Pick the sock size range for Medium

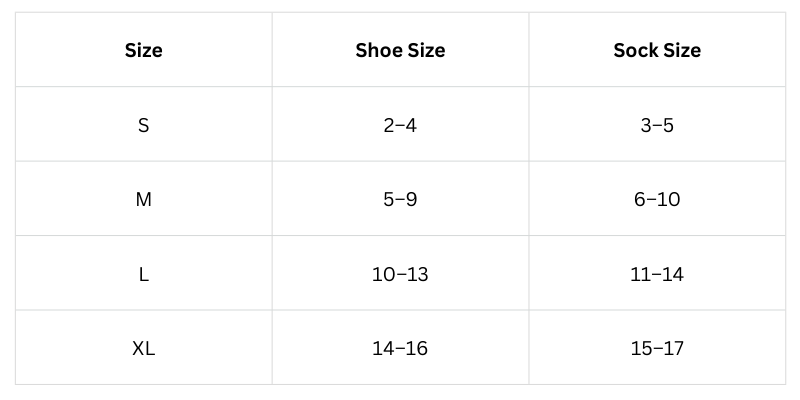point(657,199)
